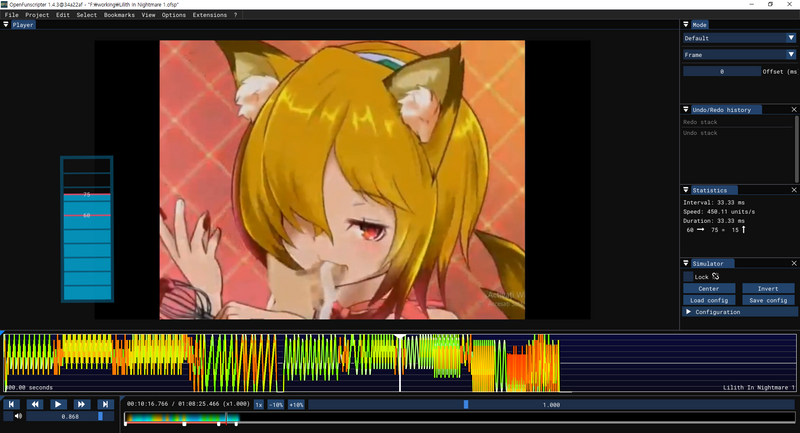Click the Duration: 33.33 ms statistic
The image size is (800, 433).
714,221
